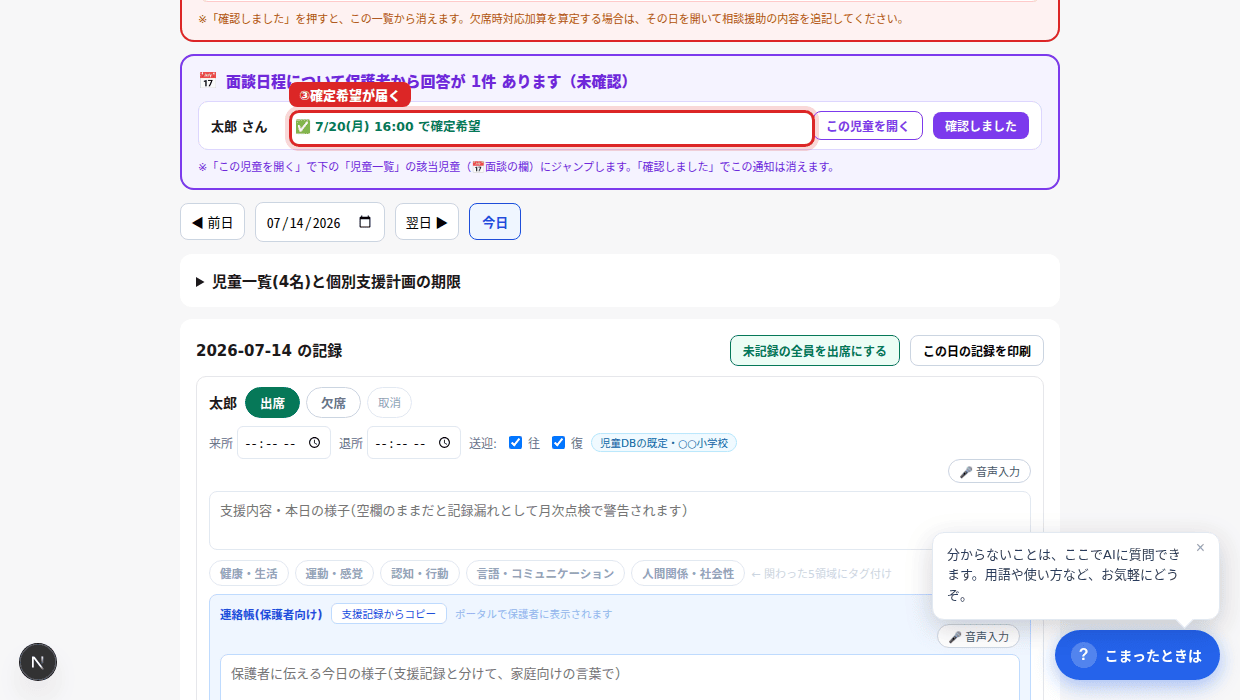The height and width of the screenshot is (700, 1240).
Task: Open clock picker for 退所 time
Action: 444,443
